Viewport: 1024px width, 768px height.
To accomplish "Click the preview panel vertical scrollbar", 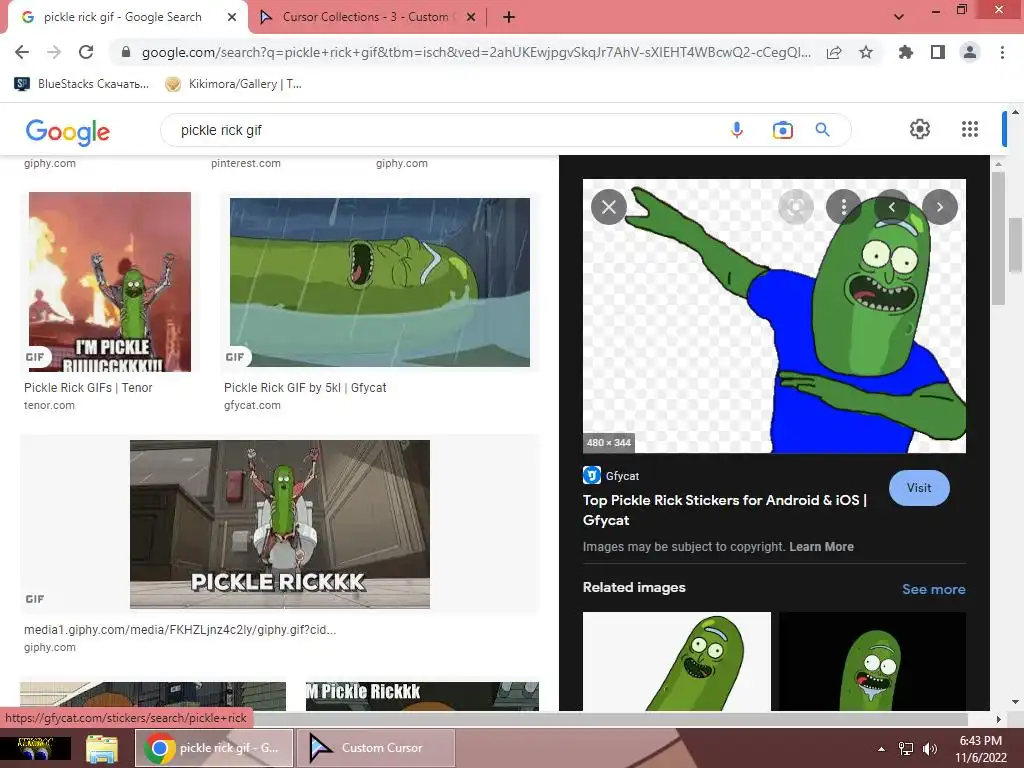I will click(x=998, y=238).
